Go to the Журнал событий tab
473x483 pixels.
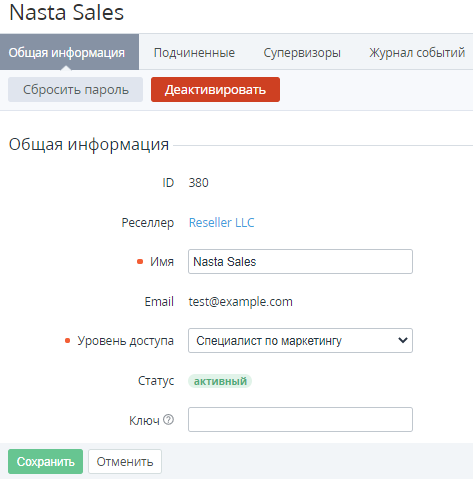point(417,53)
